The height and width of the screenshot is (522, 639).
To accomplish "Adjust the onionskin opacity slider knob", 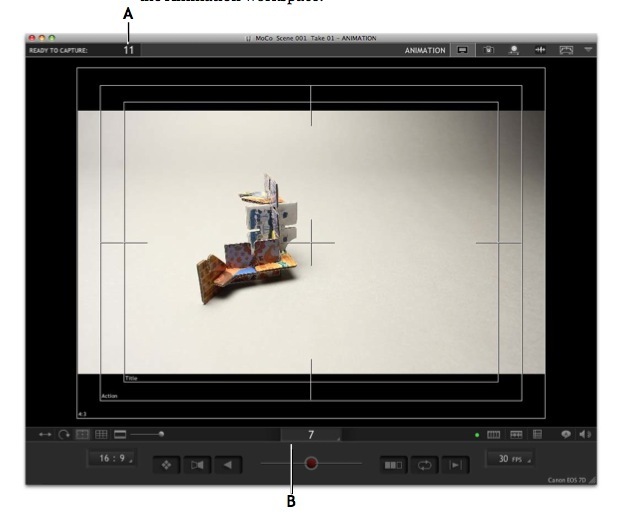I will [311, 463].
